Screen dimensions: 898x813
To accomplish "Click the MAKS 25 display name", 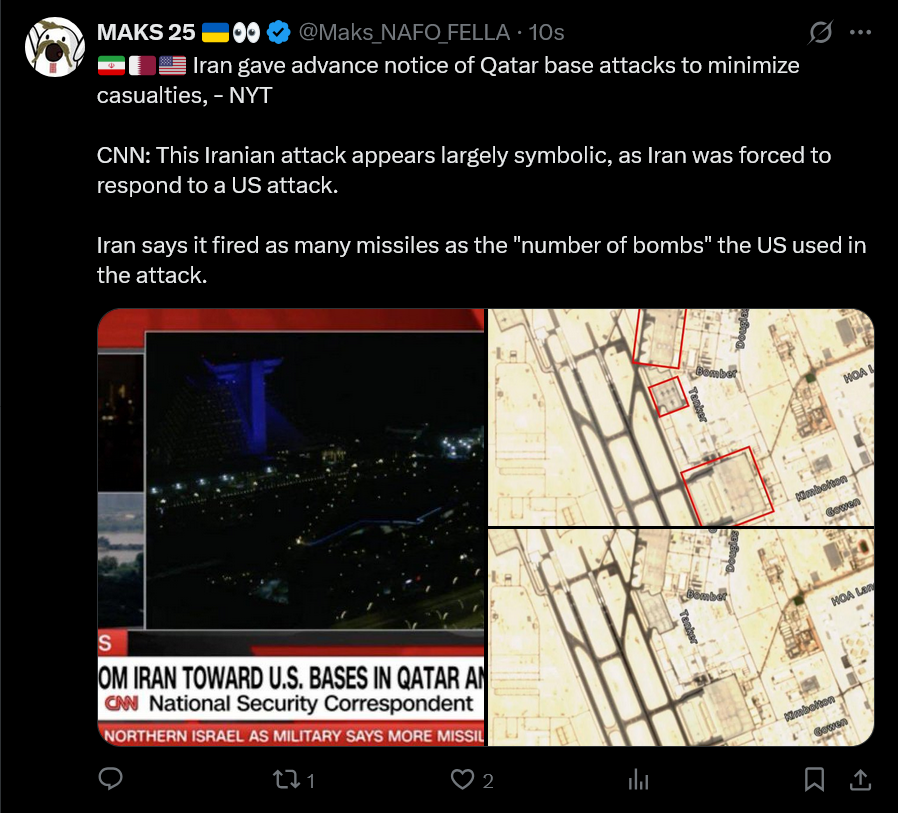I will pyautogui.click(x=146, y=33).
